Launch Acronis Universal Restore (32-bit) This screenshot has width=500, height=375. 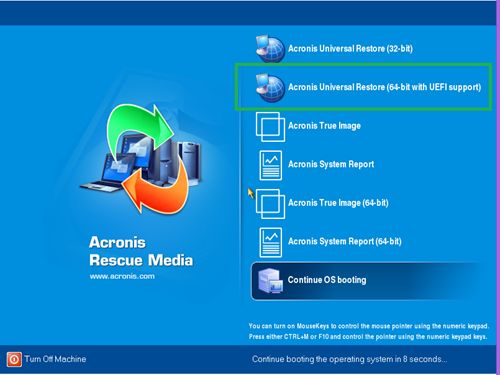350,49
